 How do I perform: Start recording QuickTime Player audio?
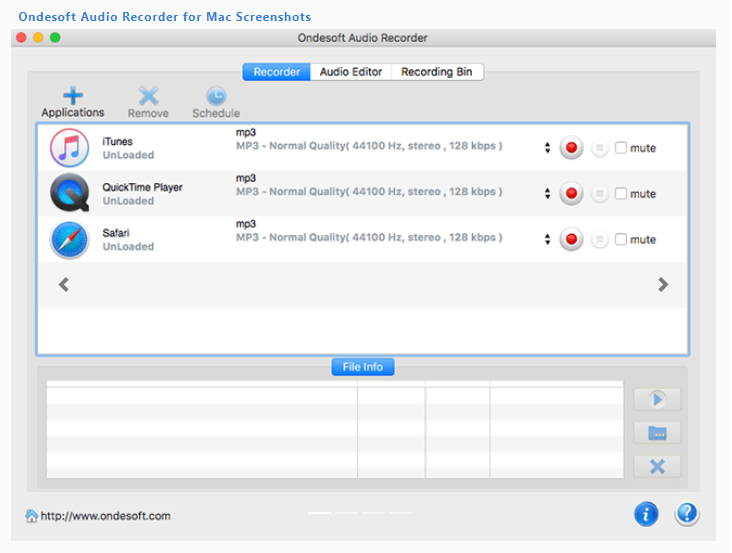571,193
